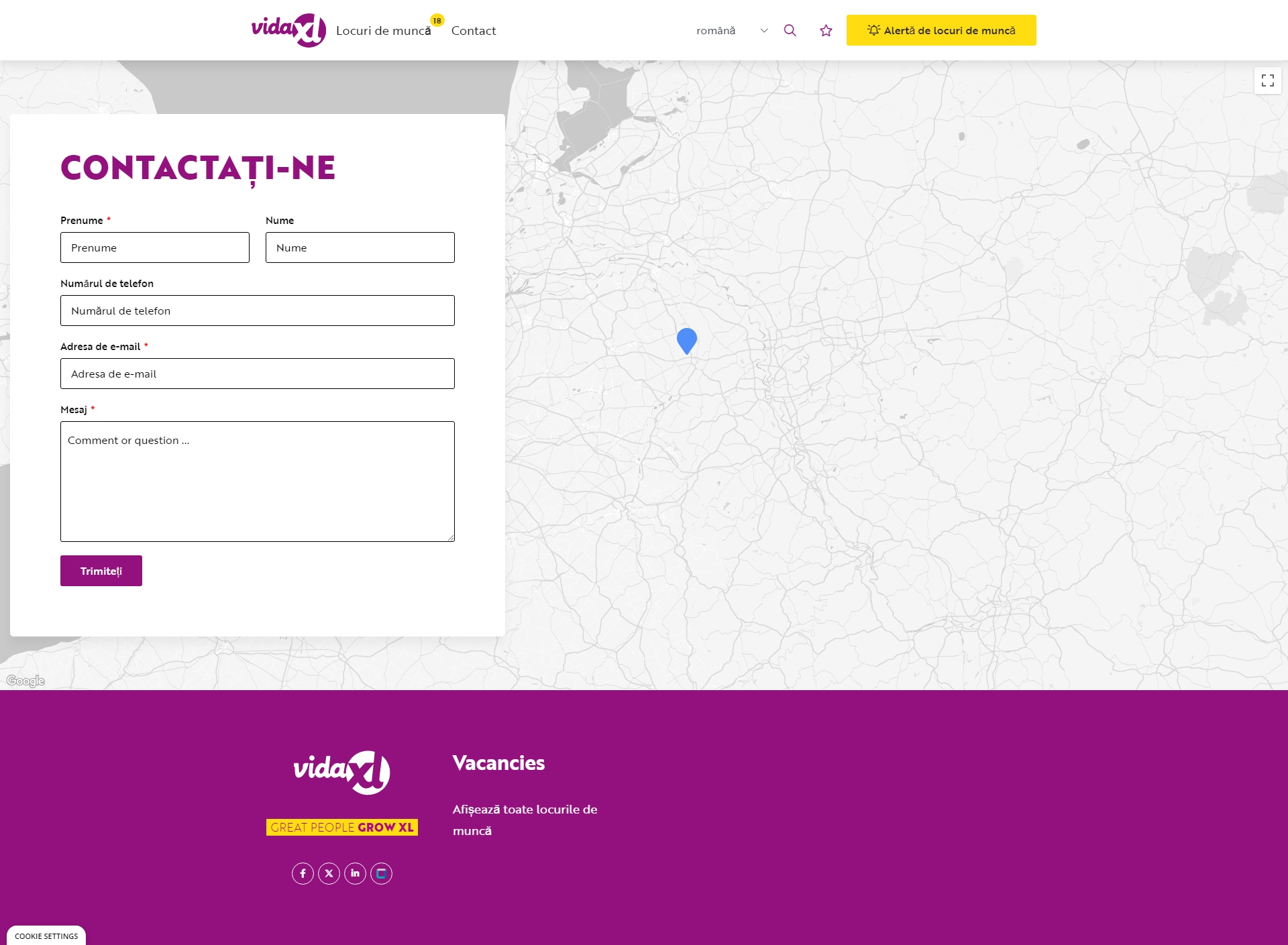Open the LinkedIn social icon
Viewport: 1288px width, 945px height.
point(355,873)
